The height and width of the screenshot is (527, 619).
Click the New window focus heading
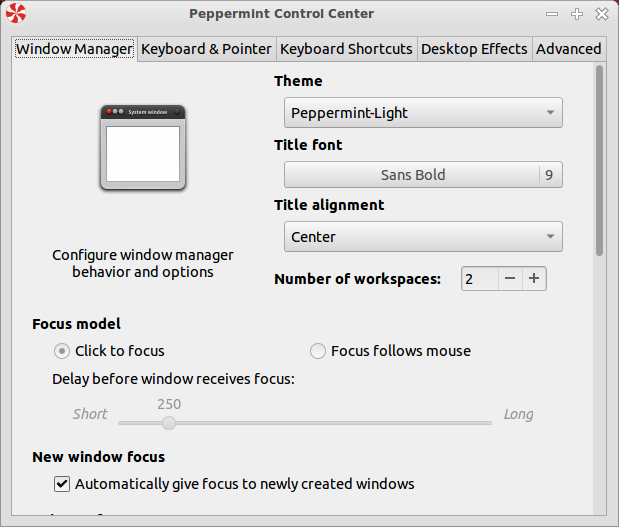[x=99, y=457]
